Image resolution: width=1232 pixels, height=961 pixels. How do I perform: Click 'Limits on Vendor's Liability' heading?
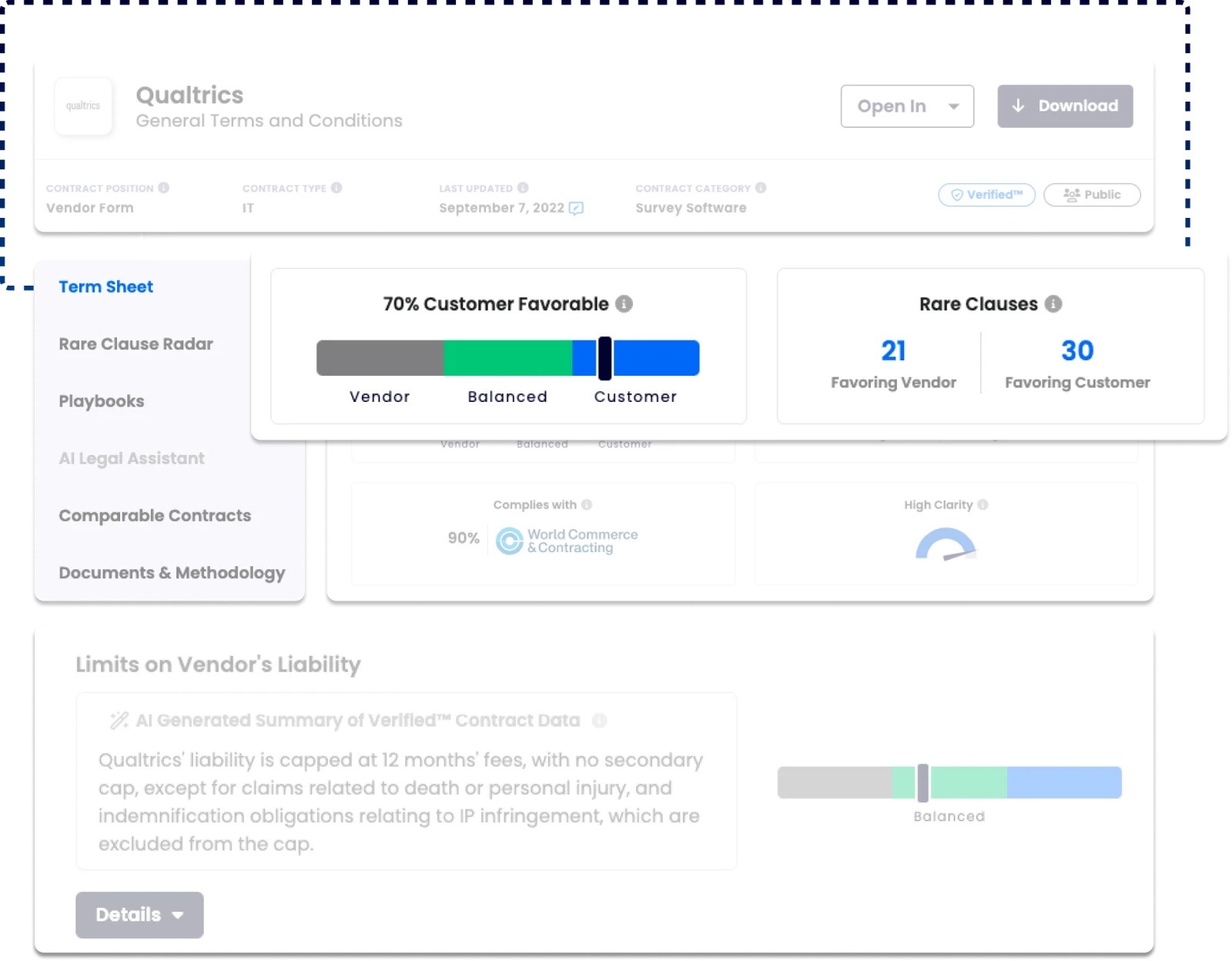tap(218, 665)
